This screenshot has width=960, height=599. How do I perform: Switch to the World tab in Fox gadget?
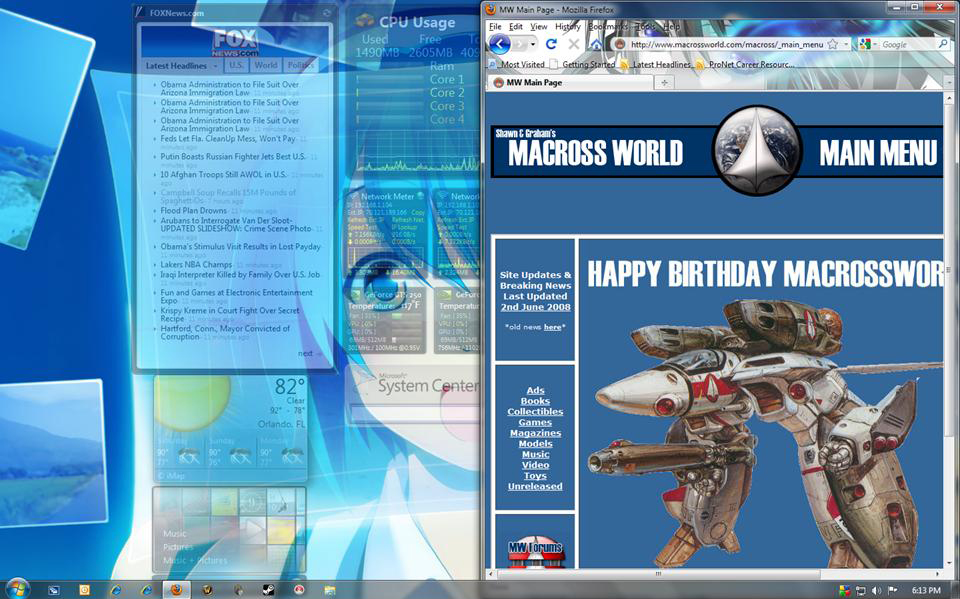(266, 65)
